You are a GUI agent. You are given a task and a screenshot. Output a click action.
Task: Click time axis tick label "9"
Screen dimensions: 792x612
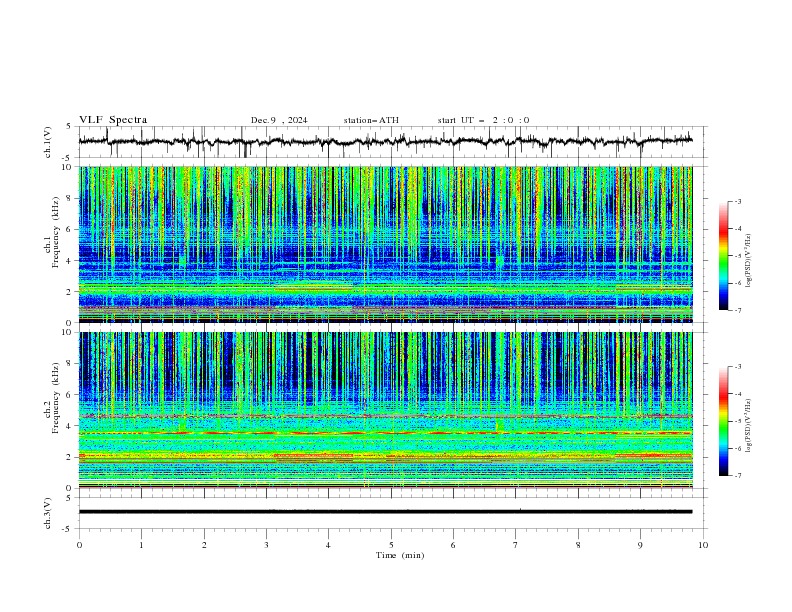click(640, 545)
